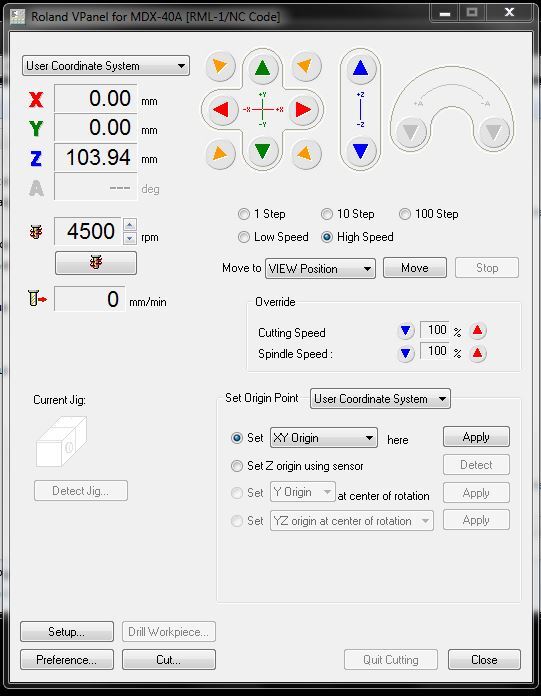Click the spindle rpm field showing 4500

87,231
